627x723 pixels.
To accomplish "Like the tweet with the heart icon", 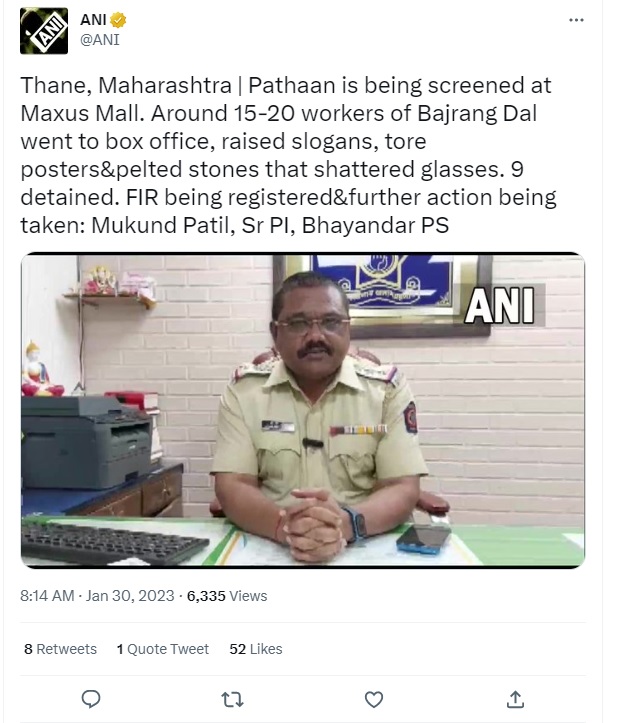I will 374,697.
